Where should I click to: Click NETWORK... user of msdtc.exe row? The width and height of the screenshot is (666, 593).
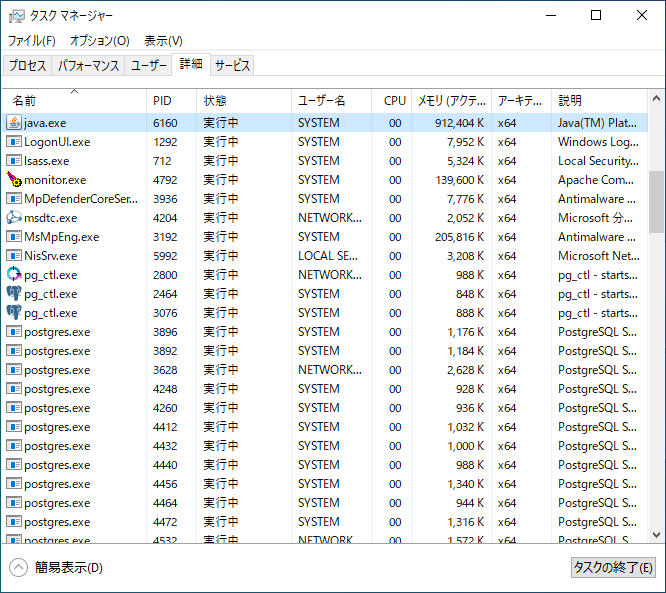(330, 217)
